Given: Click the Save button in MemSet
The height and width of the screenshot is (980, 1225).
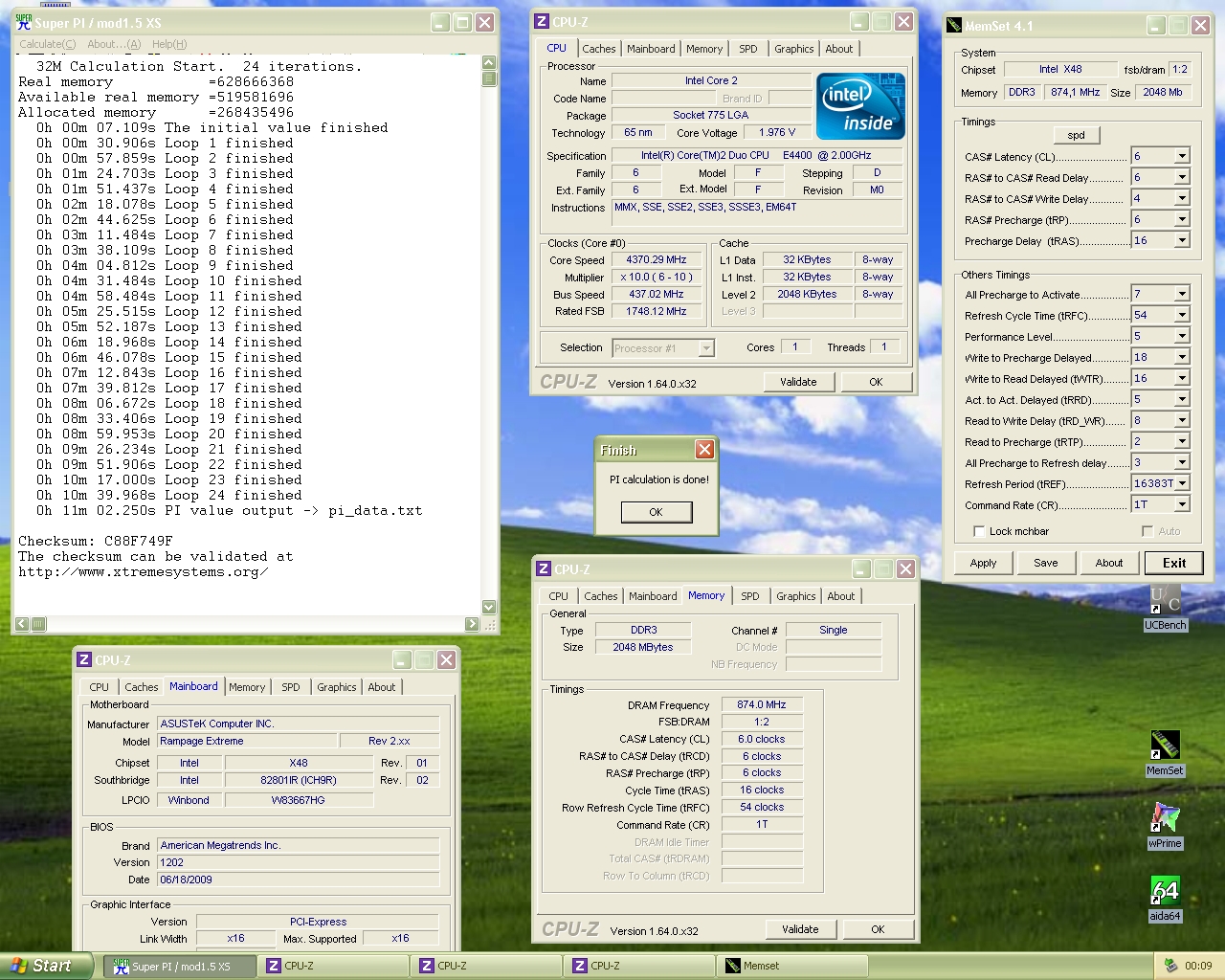Looking at the screenshot, I should pyautogui.click(x=1046, y=563).
